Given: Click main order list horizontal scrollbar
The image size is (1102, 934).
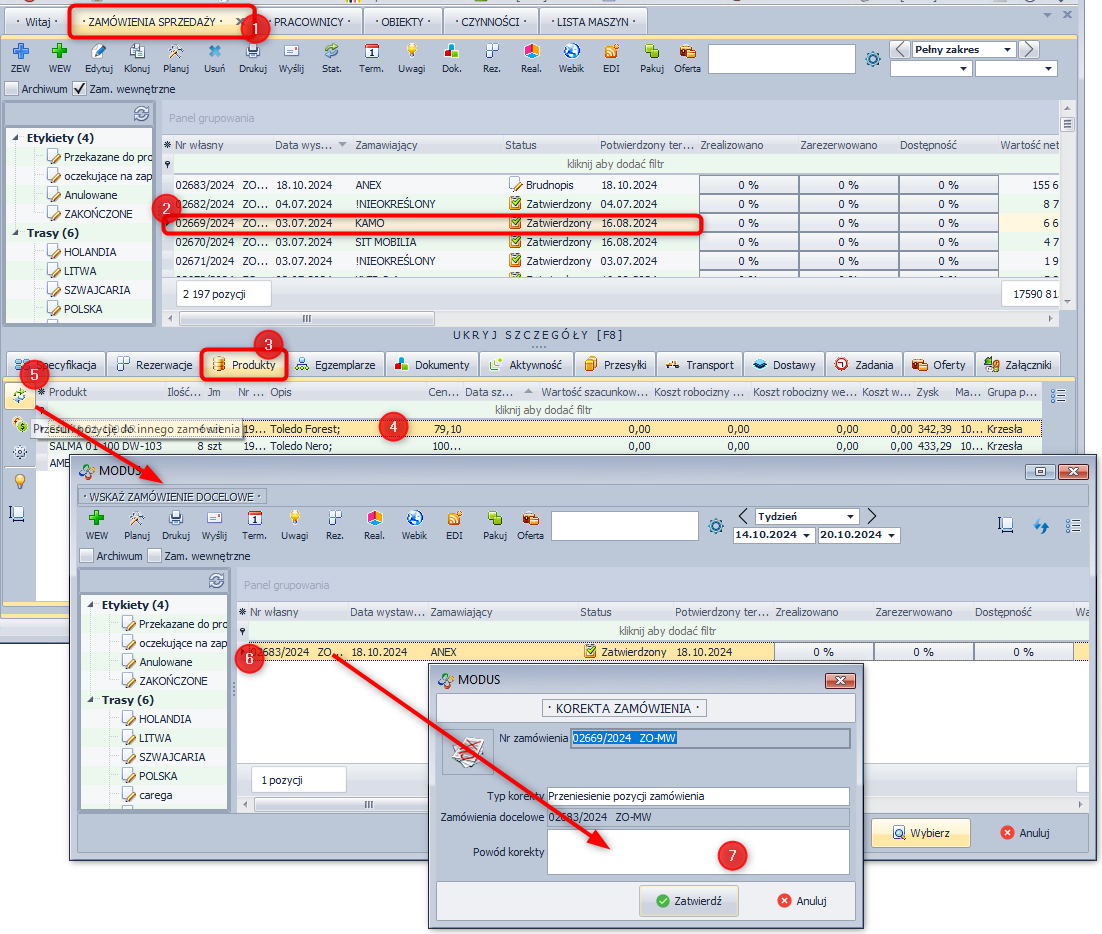Looking at the screenshot, I should (307, 318).
